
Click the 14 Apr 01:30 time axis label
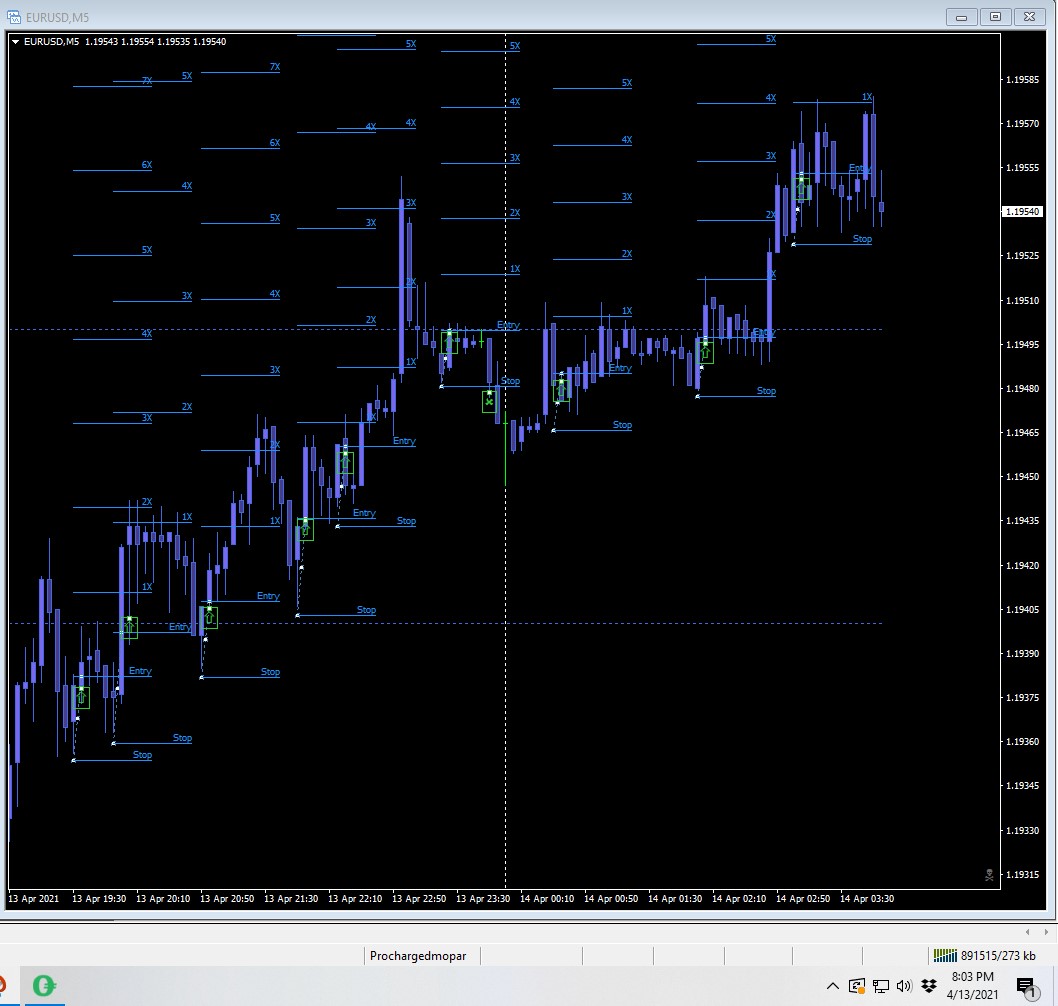(x=675, y=899)
